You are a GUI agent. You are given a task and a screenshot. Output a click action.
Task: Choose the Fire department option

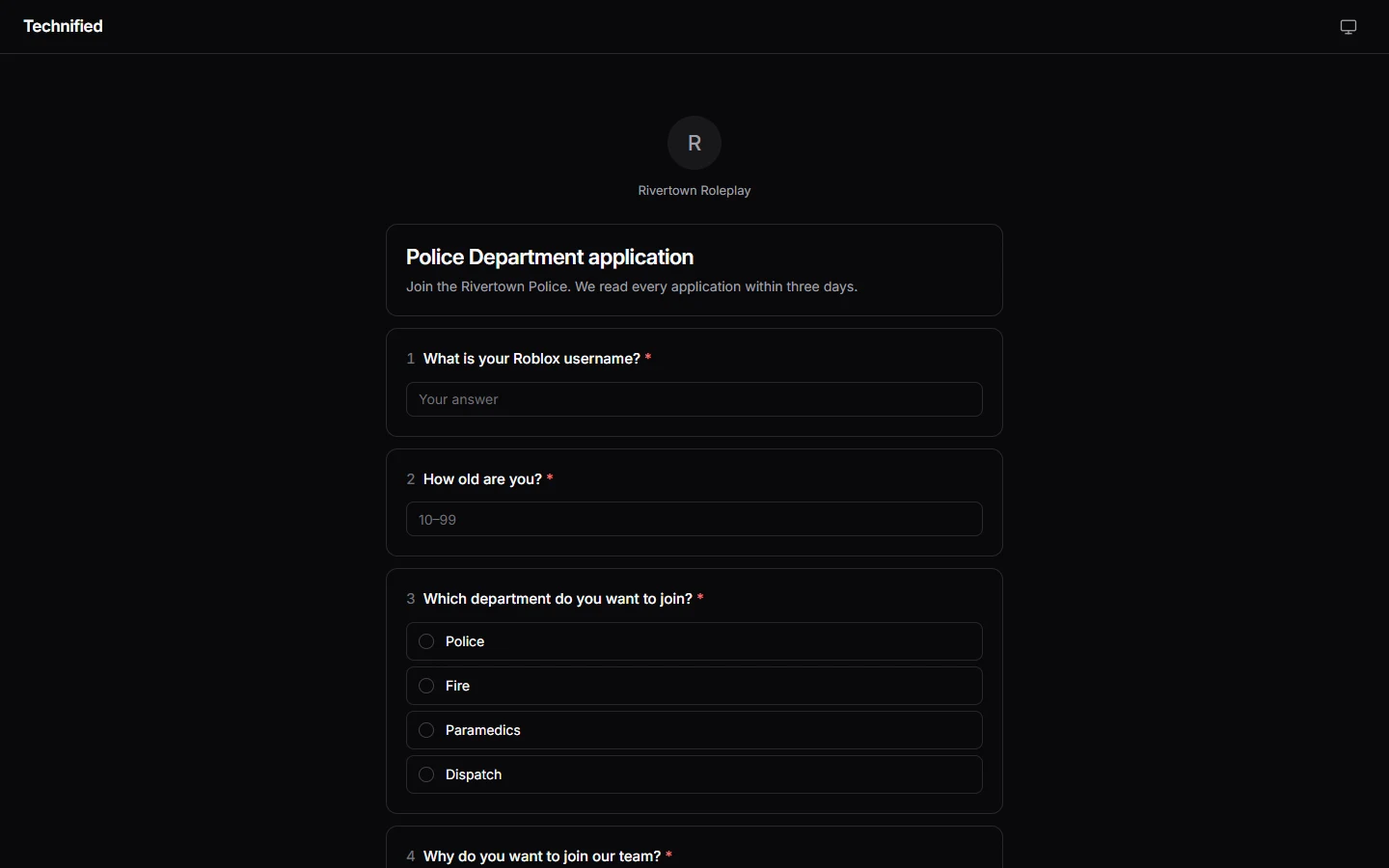point(694,686)
